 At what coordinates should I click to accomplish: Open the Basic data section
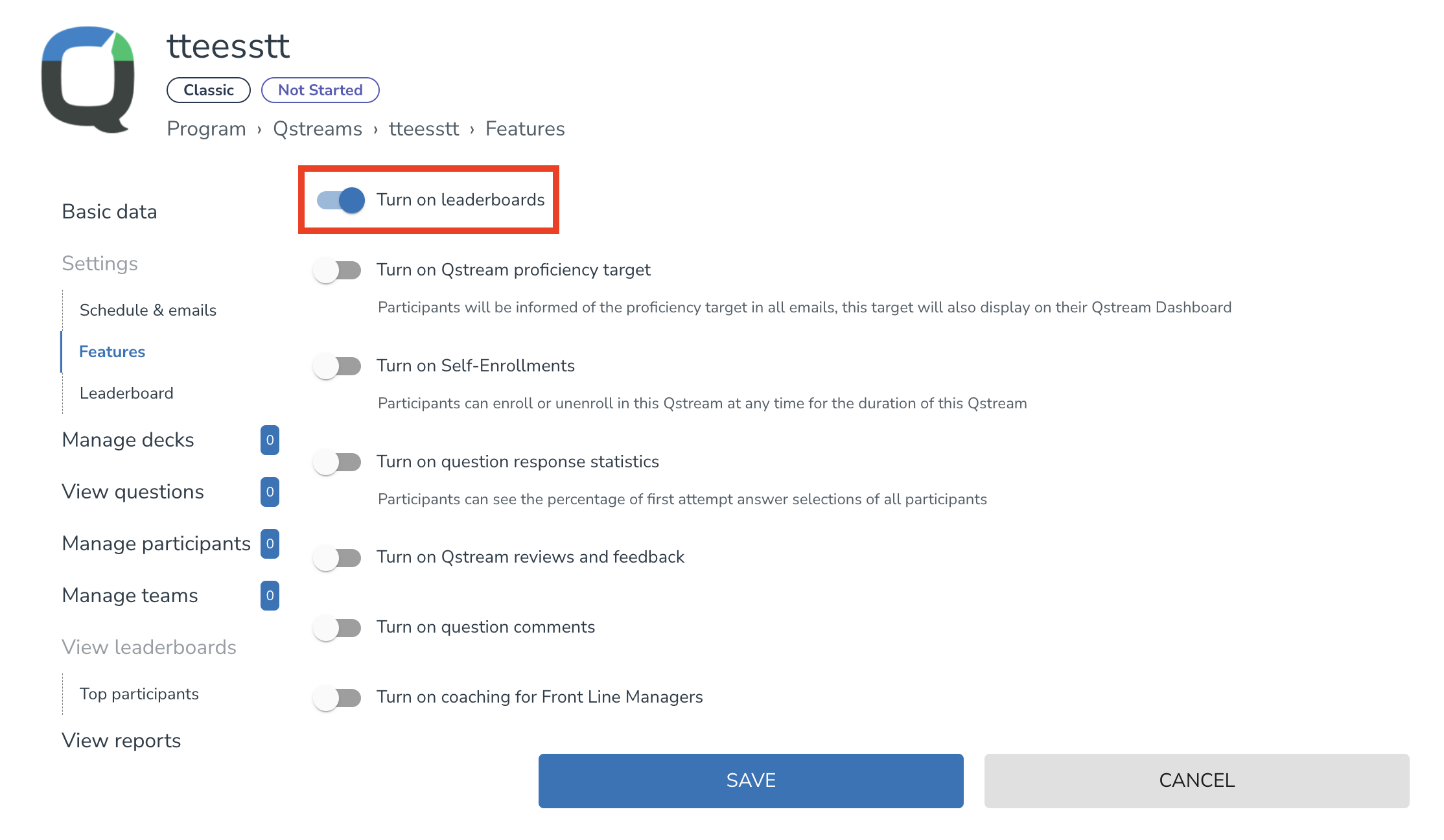point(109,211)
